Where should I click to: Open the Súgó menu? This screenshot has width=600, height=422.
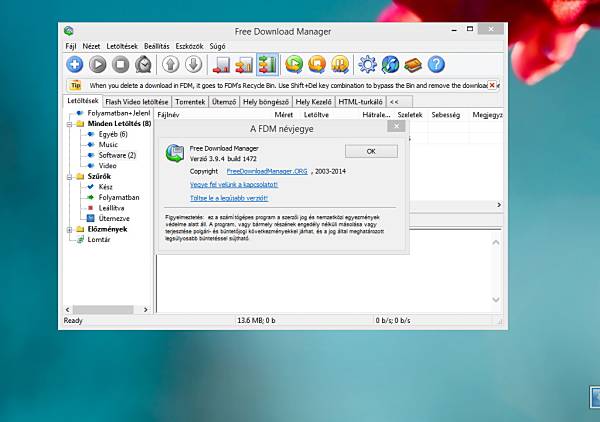[x=217, y=46]
